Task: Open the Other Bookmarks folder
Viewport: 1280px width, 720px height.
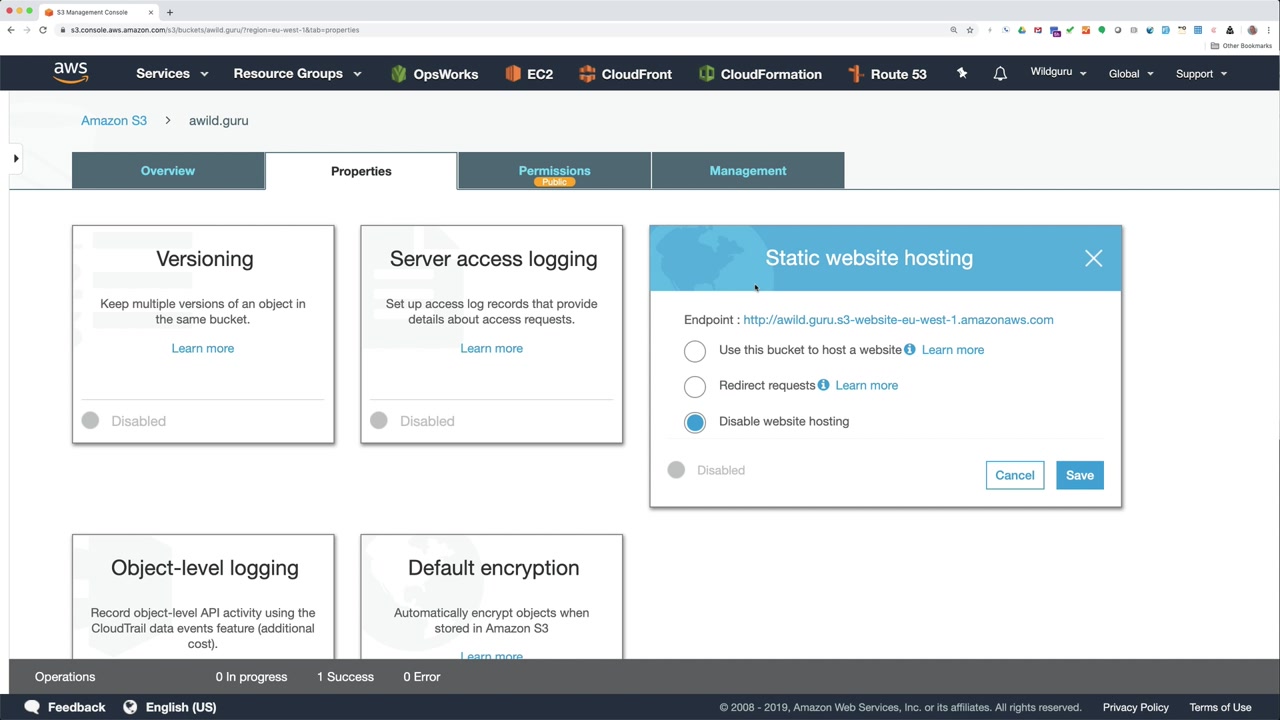Action: coord(1243,46)
